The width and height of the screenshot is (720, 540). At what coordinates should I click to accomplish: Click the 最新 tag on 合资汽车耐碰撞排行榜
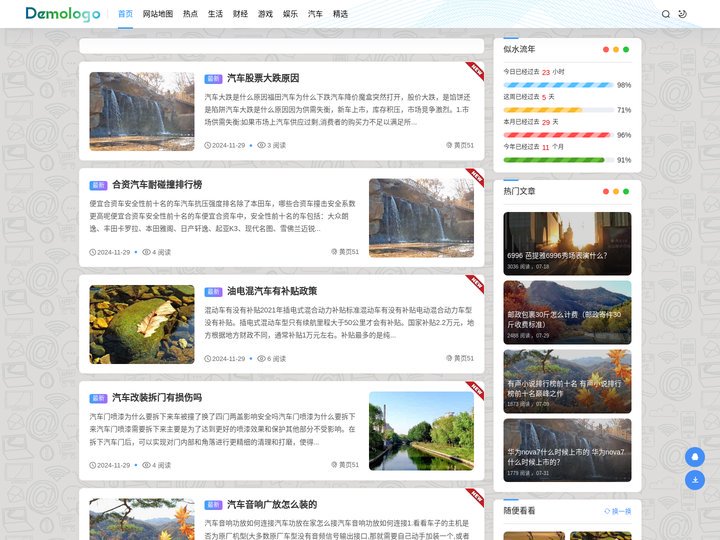[x=98, y=185]
